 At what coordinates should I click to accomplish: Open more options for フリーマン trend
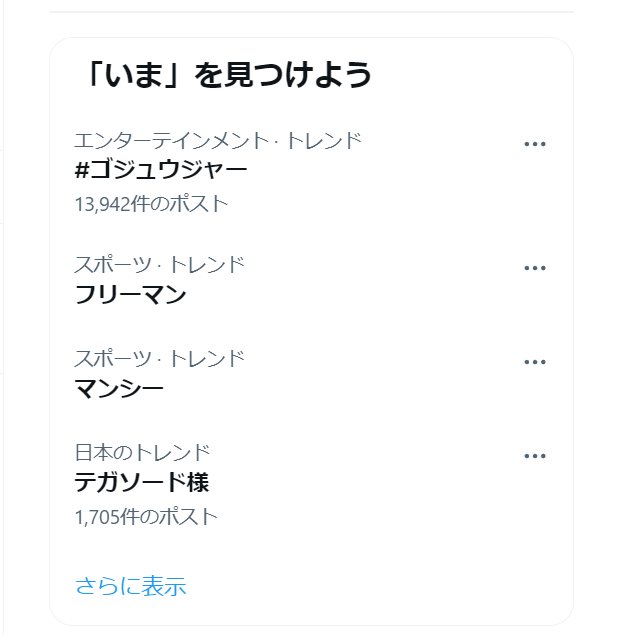coord(535,268)
